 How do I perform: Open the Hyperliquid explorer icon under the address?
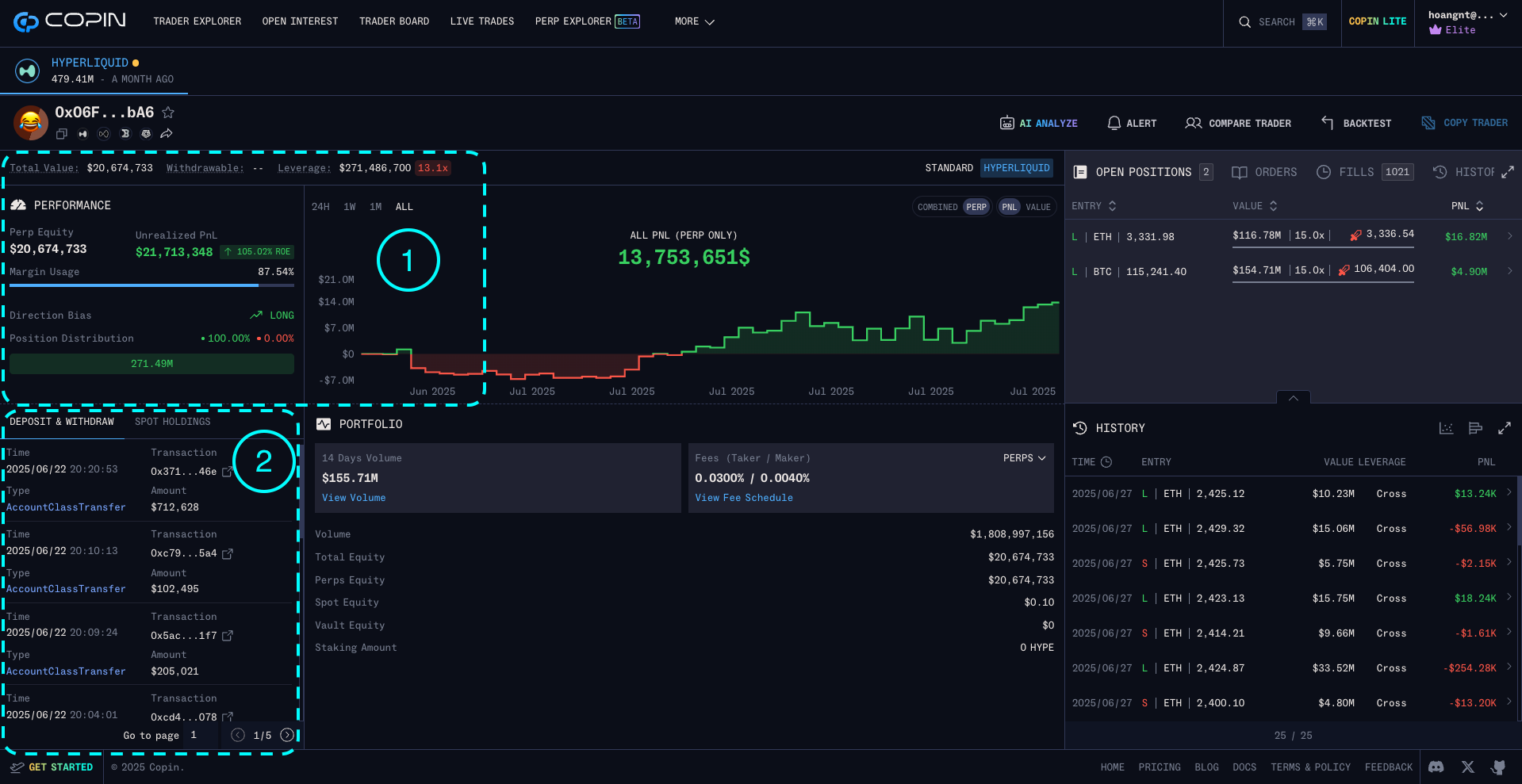click(x=82, y=134)
